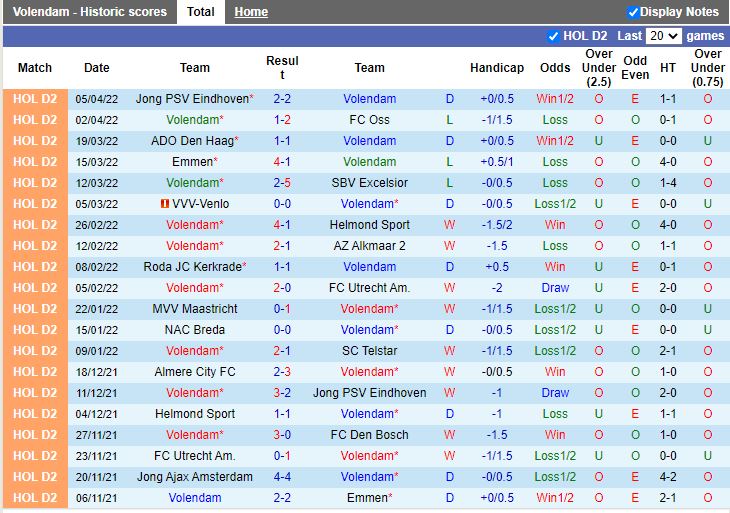
Task: Open Emmen team in 15/03/22 row
Action: 192,162
